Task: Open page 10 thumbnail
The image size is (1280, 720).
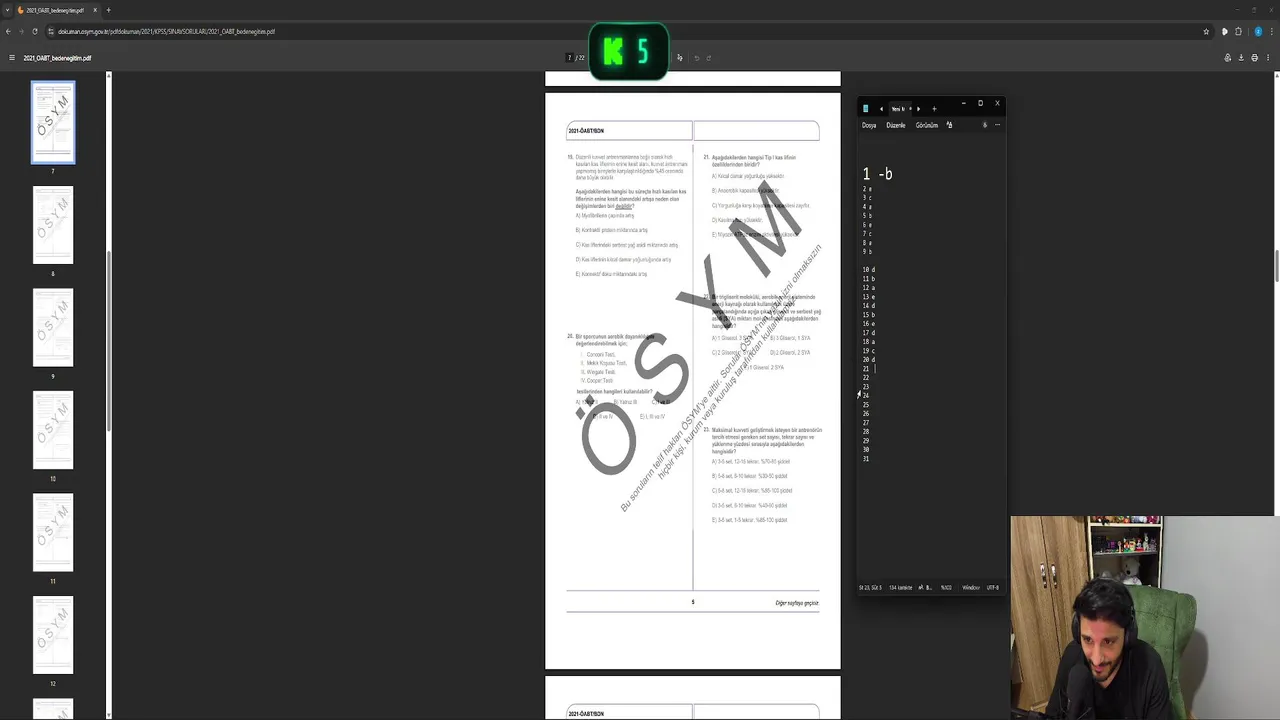Action: 53,430
